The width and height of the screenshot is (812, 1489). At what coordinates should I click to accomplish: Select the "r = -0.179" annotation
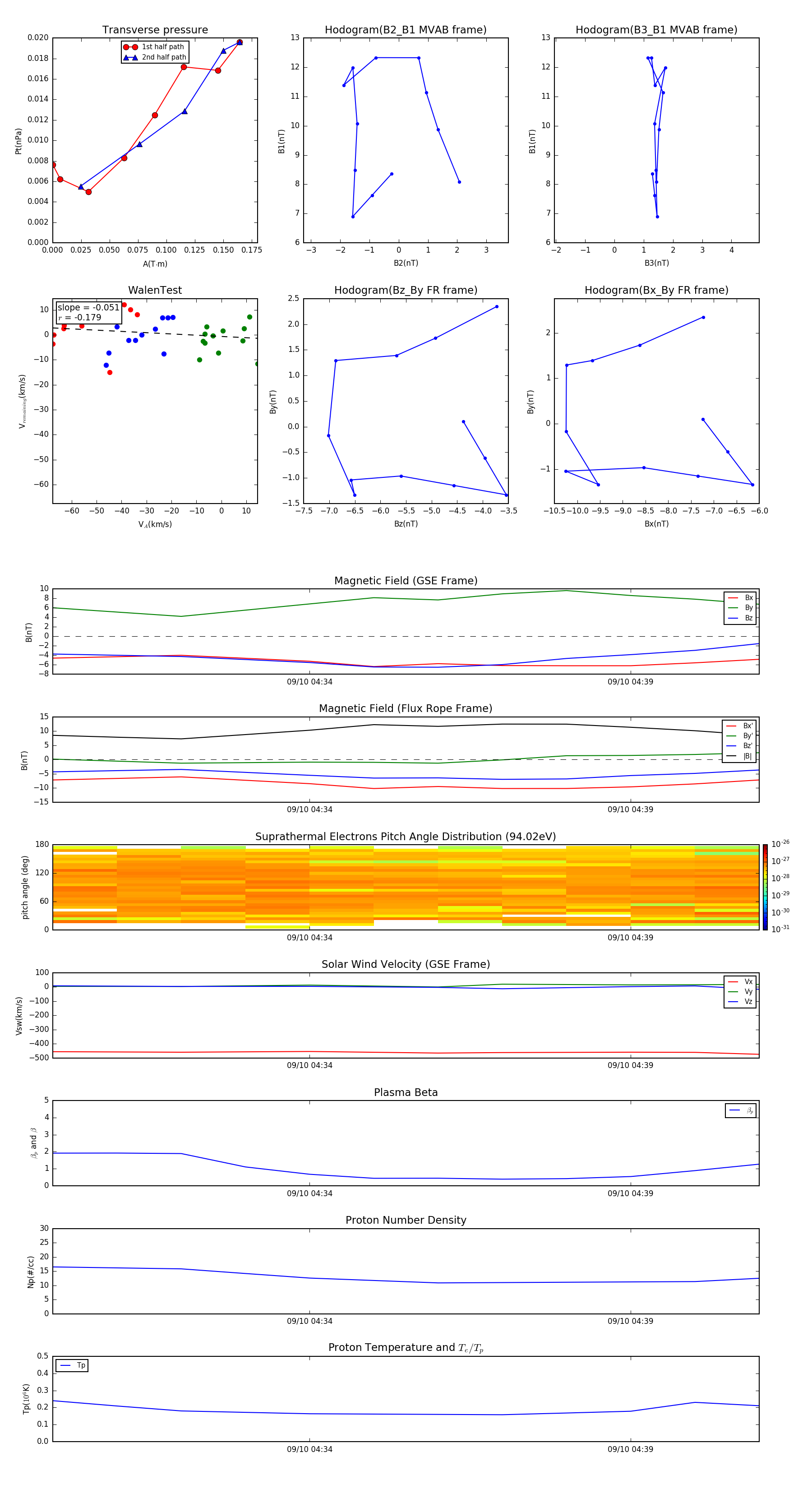(x=79, y=317)
